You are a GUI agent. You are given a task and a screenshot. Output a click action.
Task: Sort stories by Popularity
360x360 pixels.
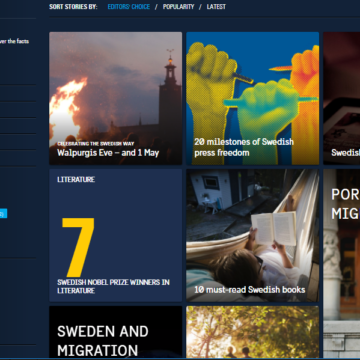(x=178, y=7)
